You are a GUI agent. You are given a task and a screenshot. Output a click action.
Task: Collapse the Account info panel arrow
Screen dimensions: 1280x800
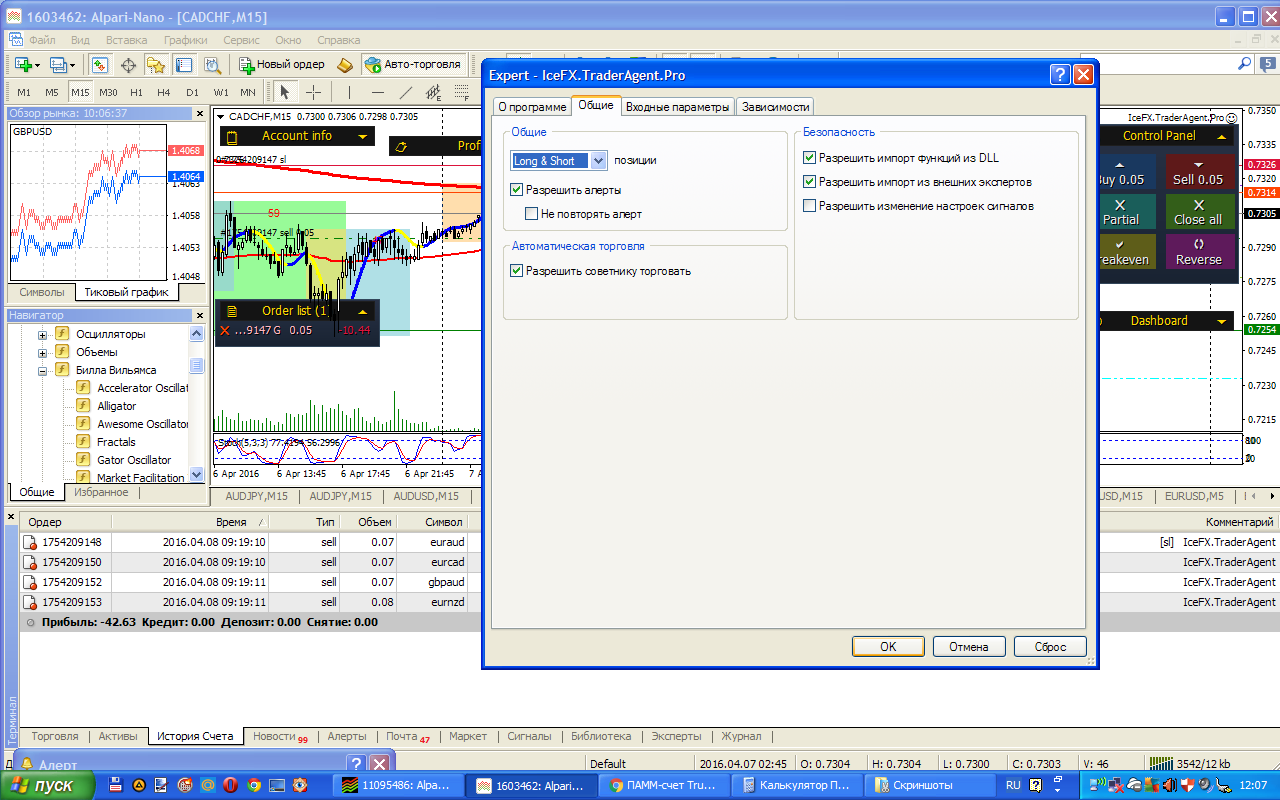coord(362,137)
